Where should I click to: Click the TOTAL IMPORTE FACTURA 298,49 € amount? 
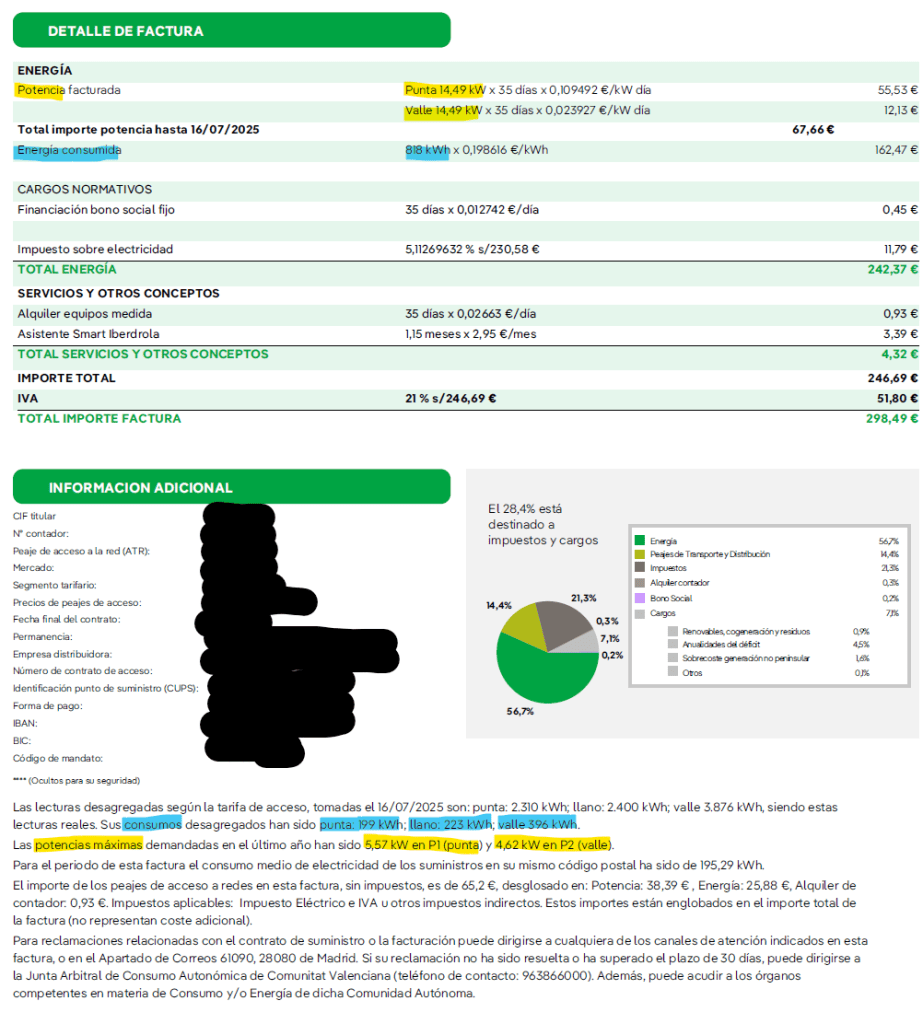(891, 419)
